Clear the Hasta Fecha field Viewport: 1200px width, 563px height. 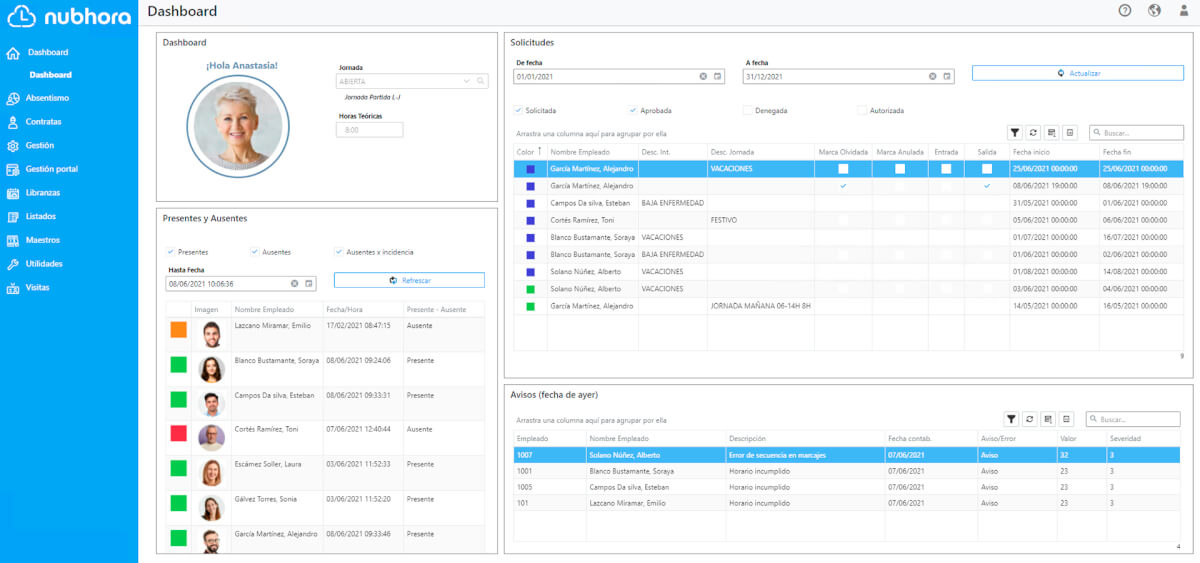(x=295, y=284)
